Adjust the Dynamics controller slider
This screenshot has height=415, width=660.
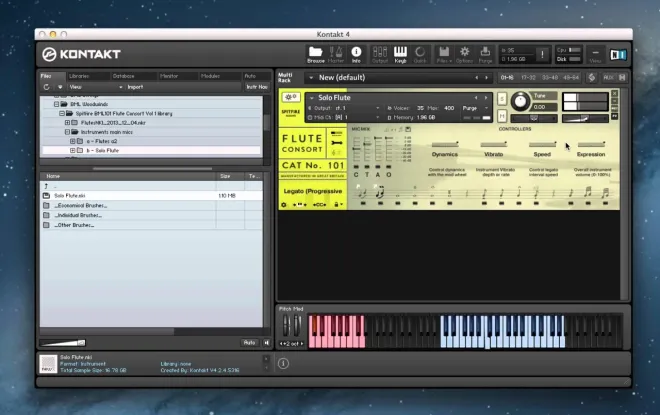[x=445, y=144]
